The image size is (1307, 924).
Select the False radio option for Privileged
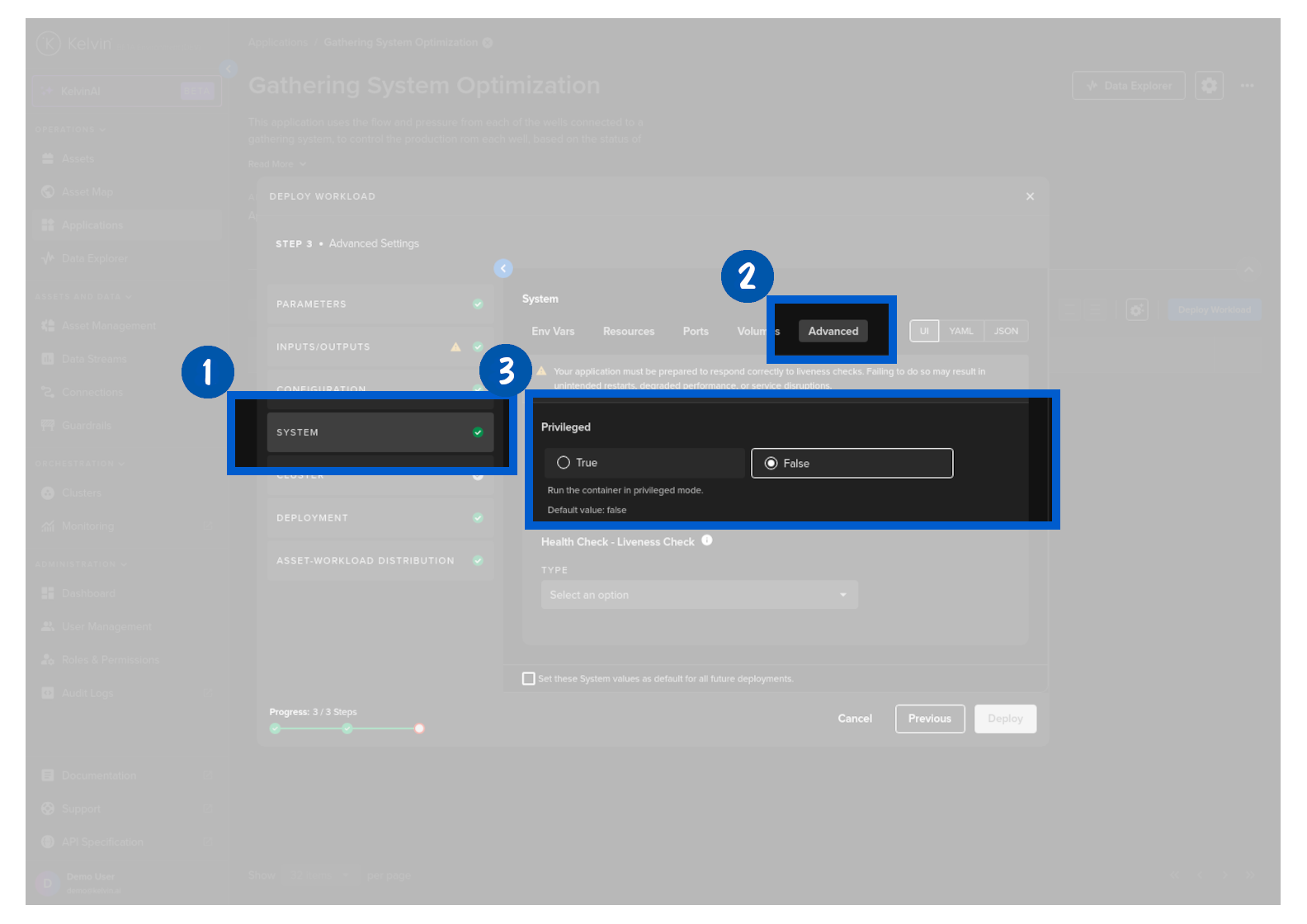tap(771, 464)
